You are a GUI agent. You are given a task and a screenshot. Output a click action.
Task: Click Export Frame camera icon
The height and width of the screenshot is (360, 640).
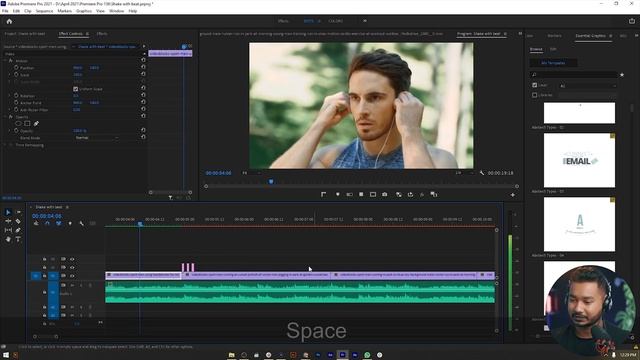pos(384,195)
